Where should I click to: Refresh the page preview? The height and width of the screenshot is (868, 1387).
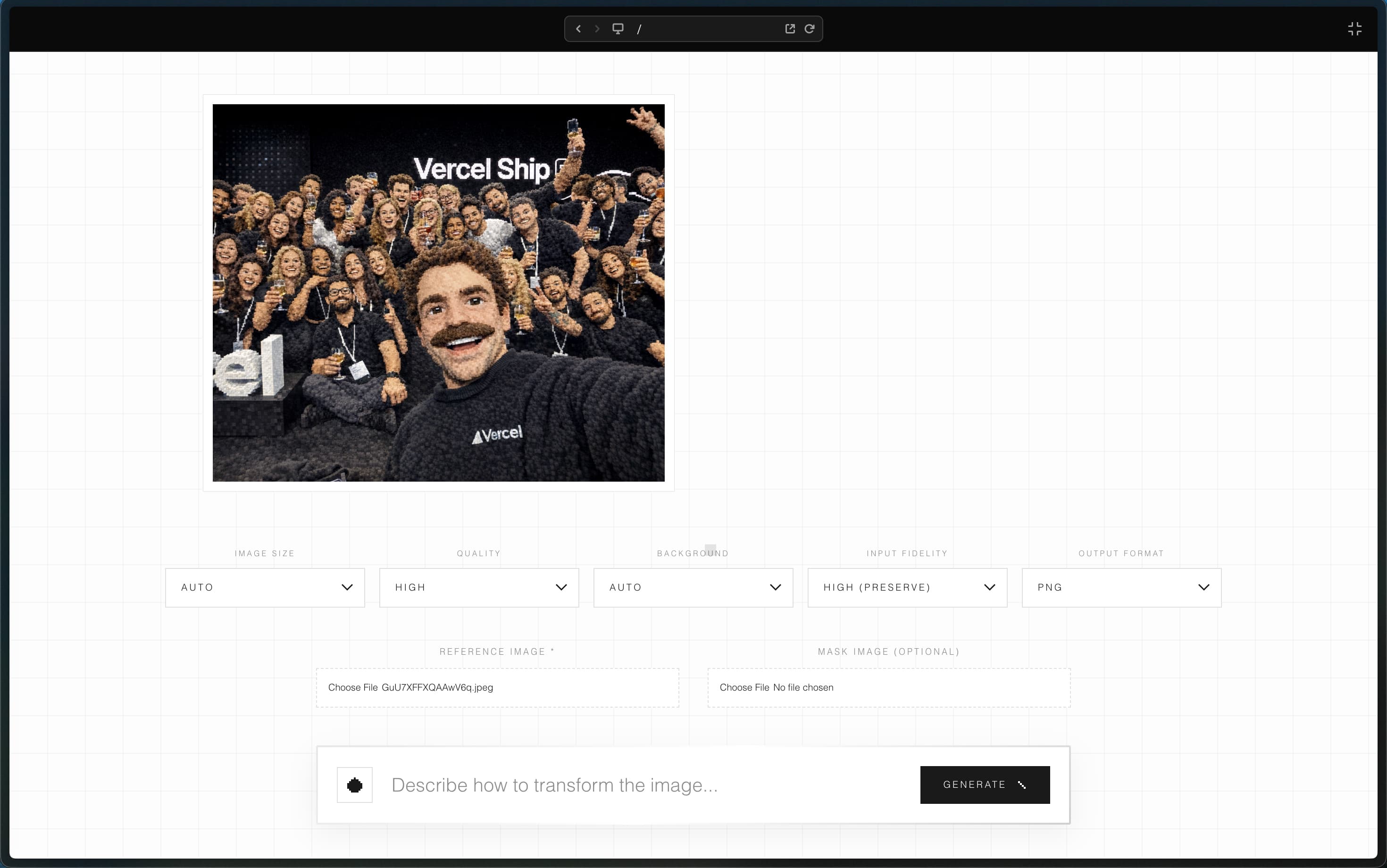click(x=810, y=28)
